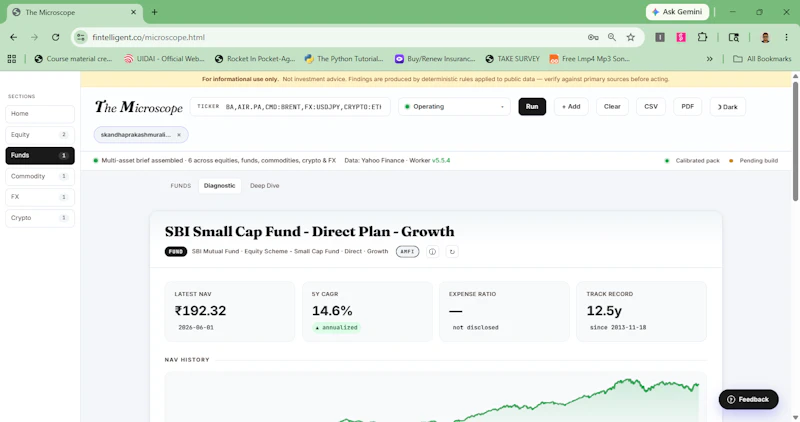This screenshot has width=800, height=422.
Task: Open the Operating mode dropdown
Action: tap(454, 107)
